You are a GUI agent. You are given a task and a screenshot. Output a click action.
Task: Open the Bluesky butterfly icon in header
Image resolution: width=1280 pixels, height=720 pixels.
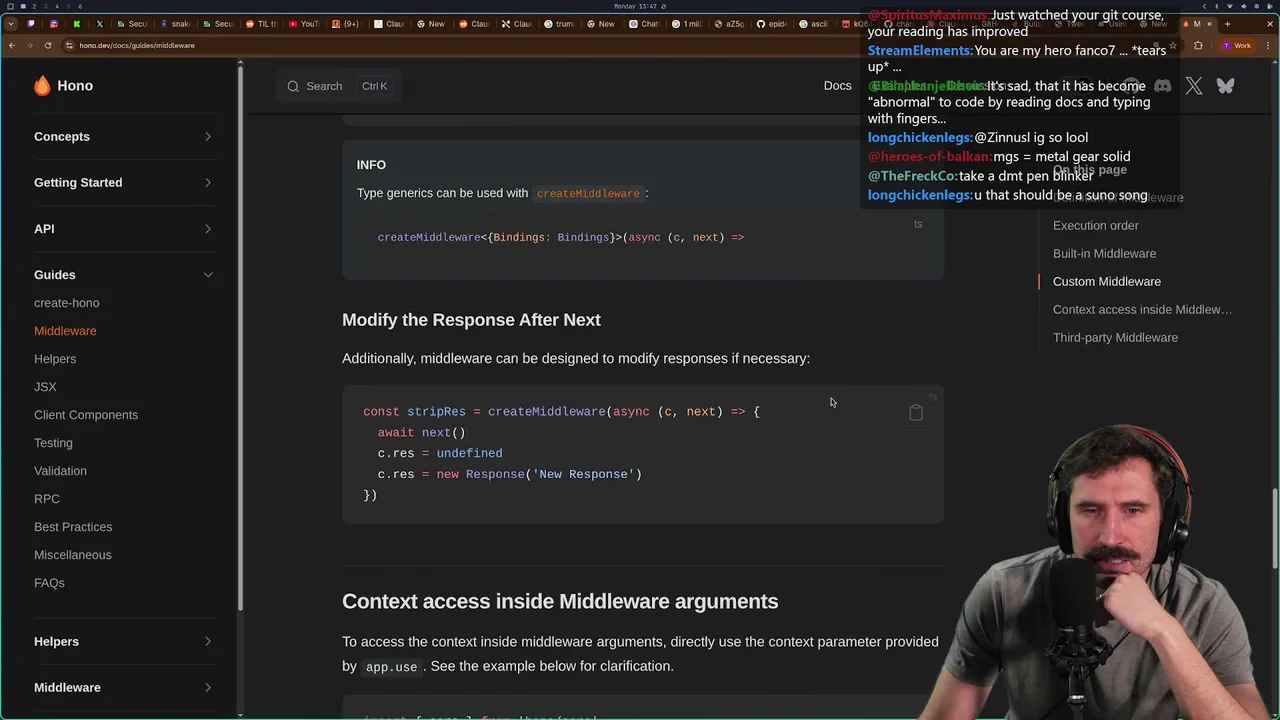[1225, 86]
